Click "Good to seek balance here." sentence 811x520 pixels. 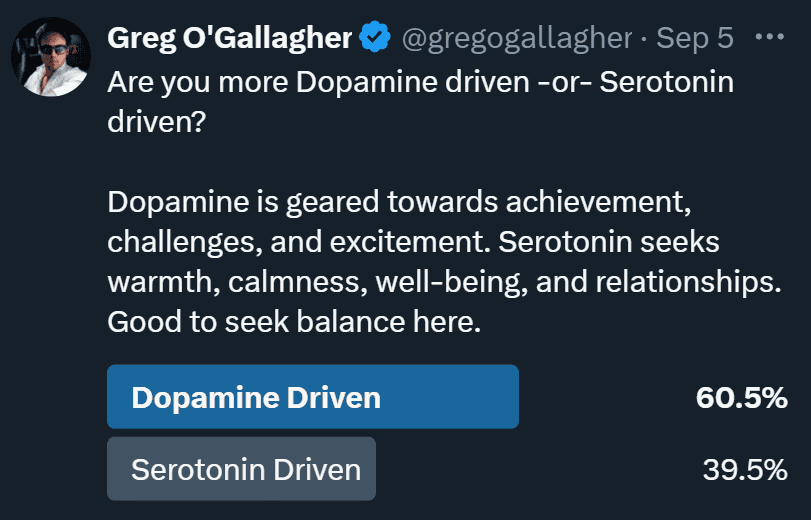click(x=294, y=322)
